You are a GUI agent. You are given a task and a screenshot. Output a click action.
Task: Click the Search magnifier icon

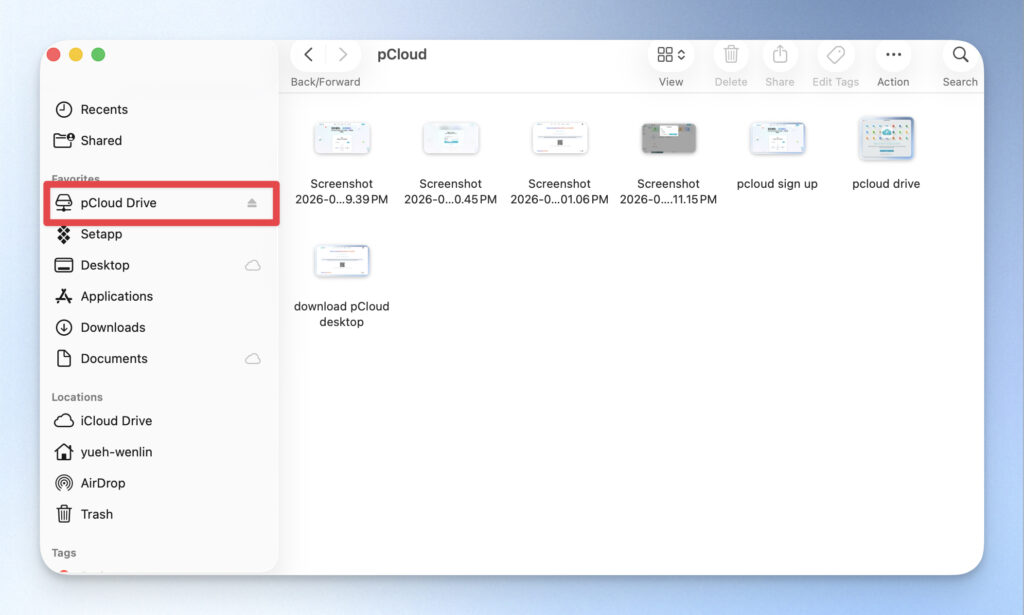tap(960, 55)
